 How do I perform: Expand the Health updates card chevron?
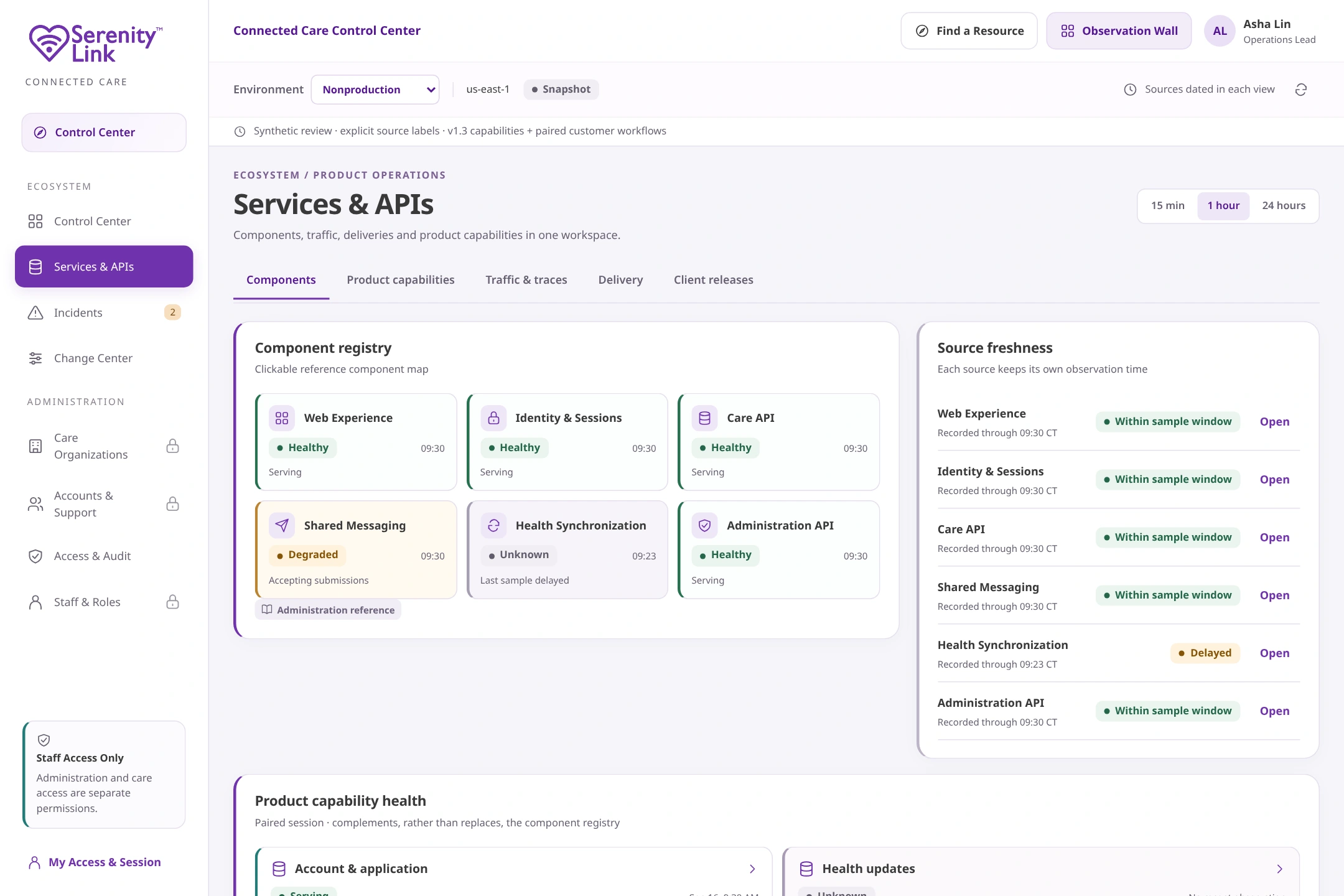click(x=1280, y=869)
